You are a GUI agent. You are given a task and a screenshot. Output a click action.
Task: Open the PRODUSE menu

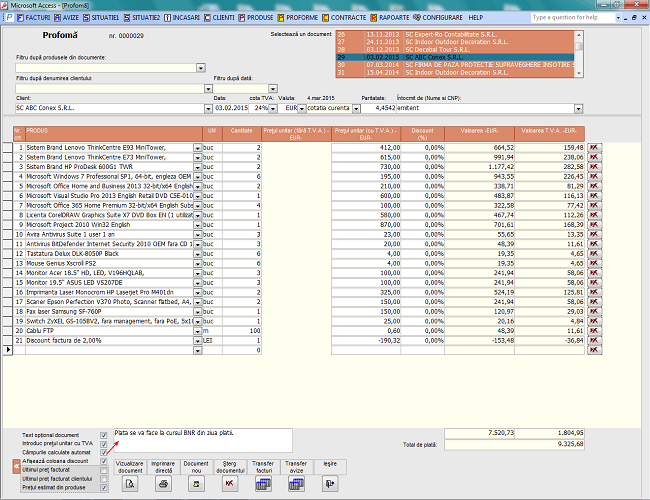(256, 17)
